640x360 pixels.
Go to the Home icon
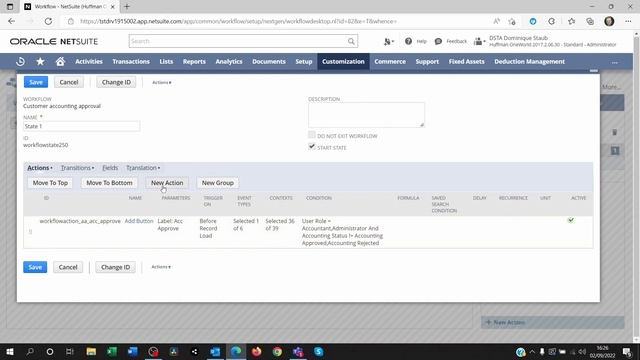(60, 62)
